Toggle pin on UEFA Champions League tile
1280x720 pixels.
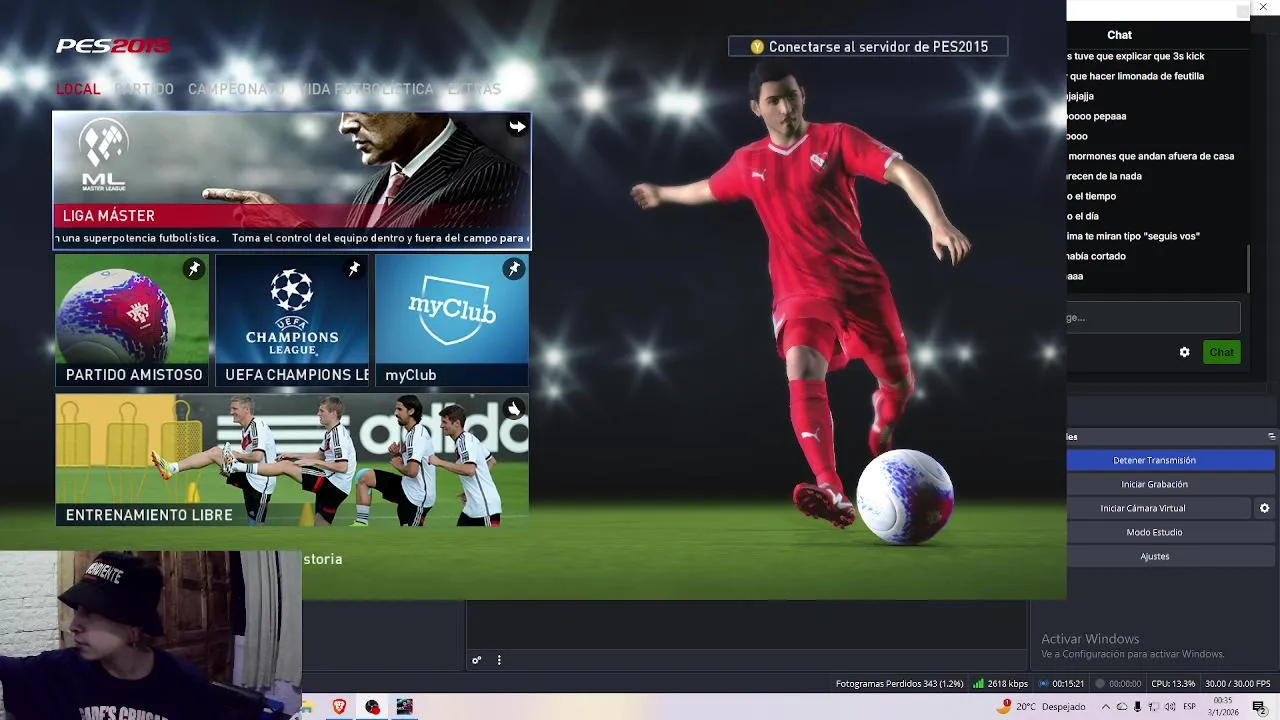[354, 269]
